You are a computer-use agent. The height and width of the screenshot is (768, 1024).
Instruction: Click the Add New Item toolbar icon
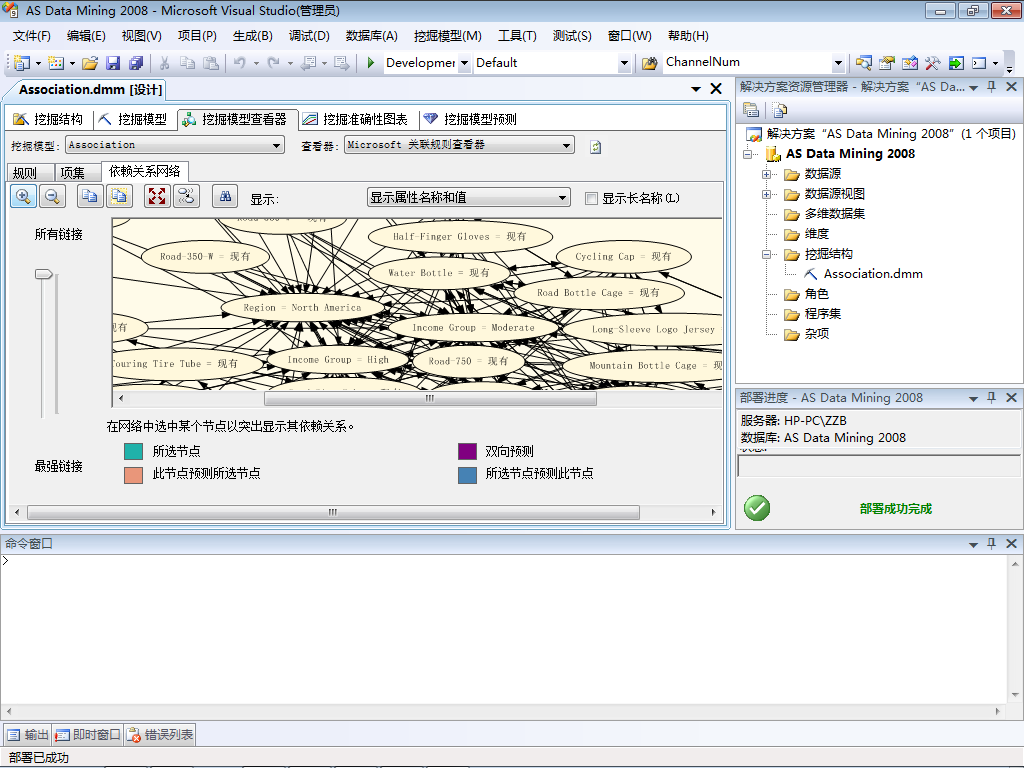[x=56, y=63]
